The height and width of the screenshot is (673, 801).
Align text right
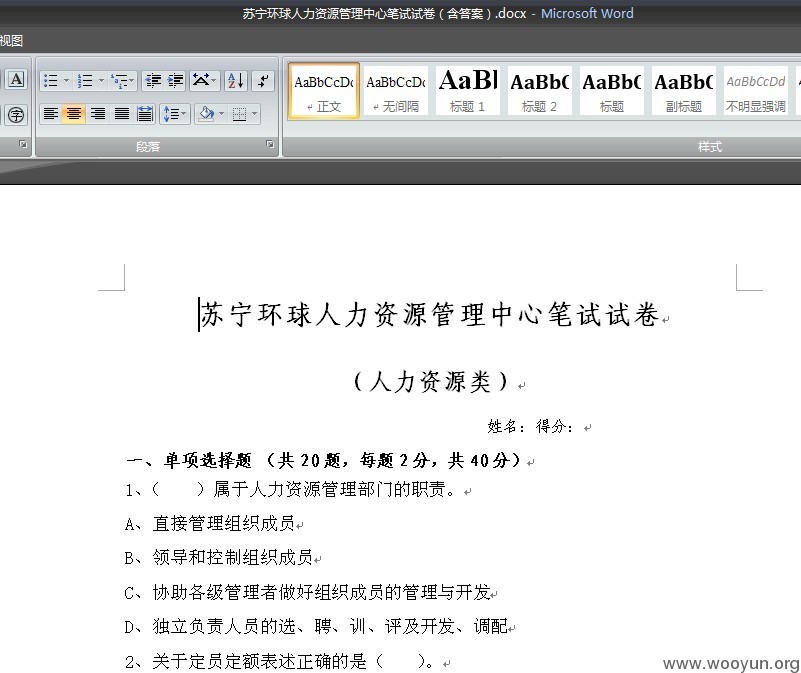point(97,113)
